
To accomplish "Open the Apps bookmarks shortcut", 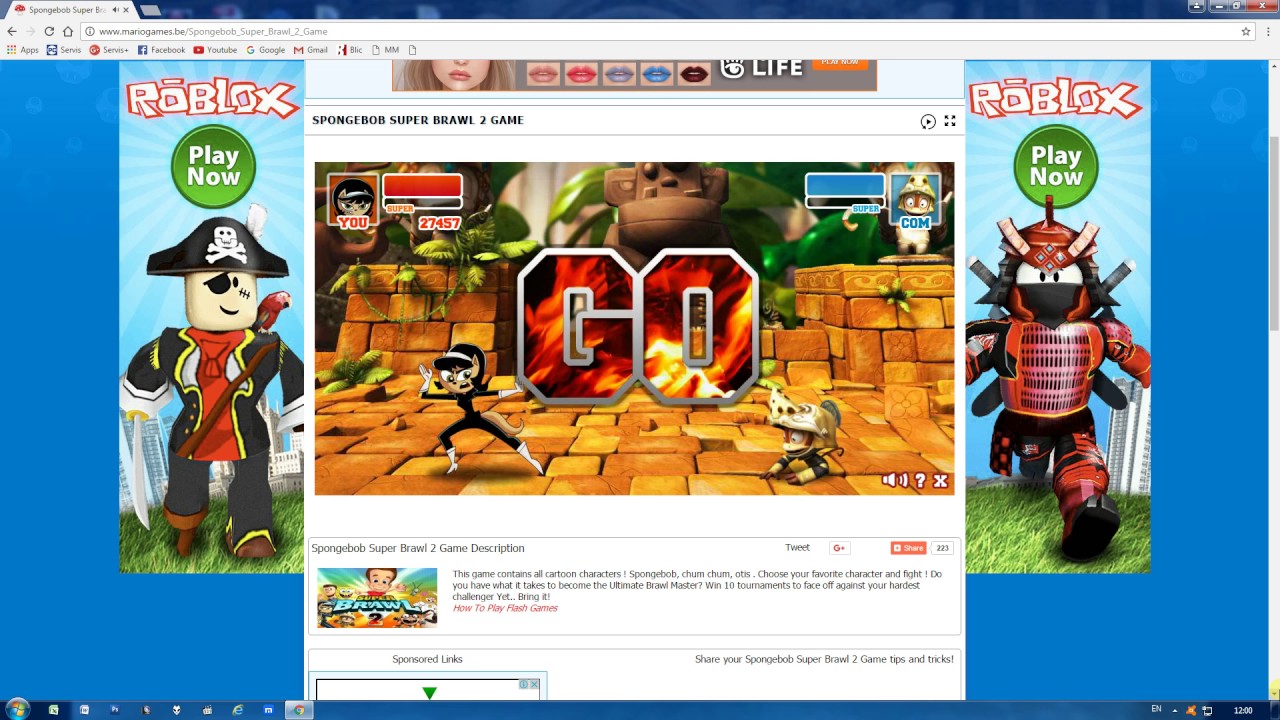I will [x=22, y=50].
